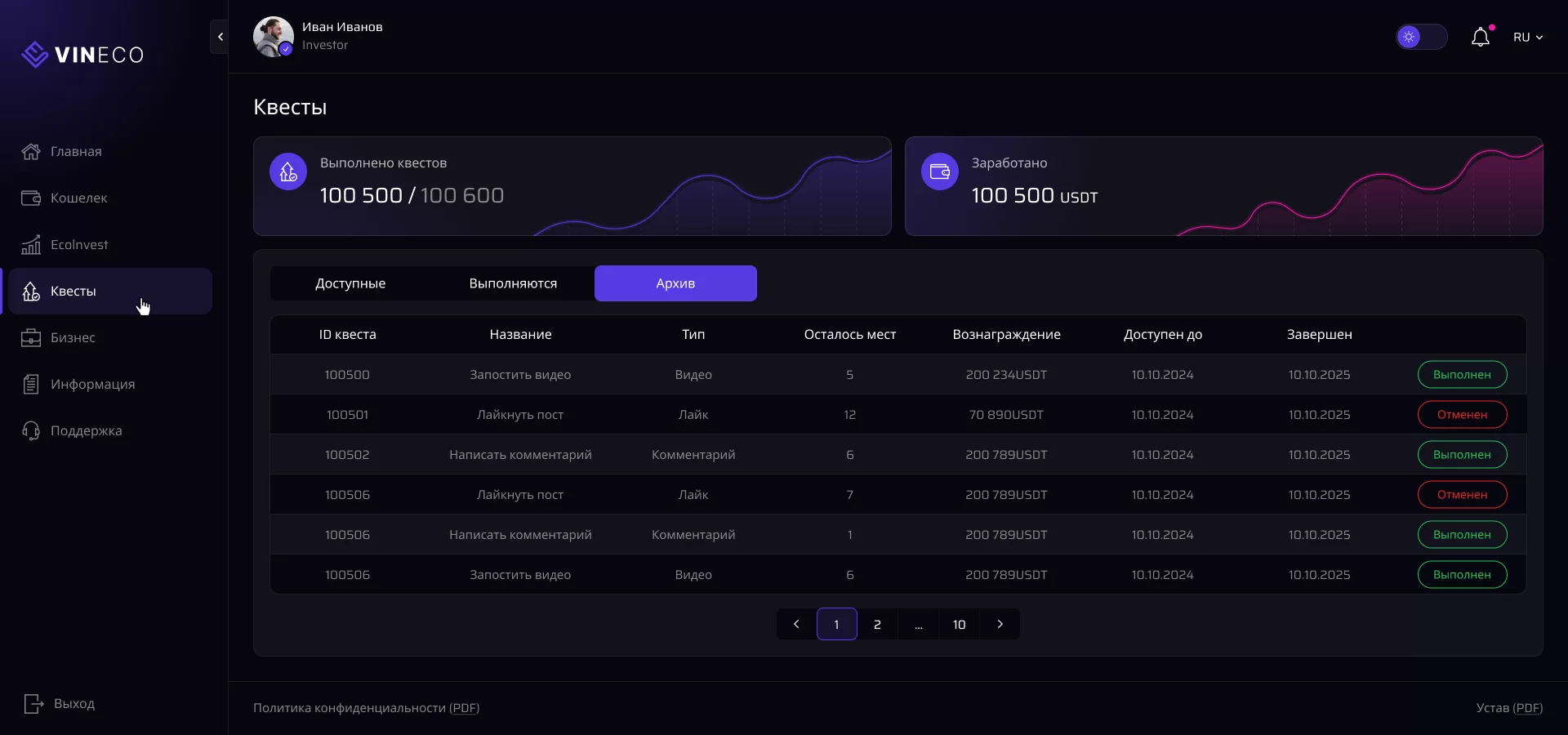Collapse the sidebar with the chevron
This screenshot has height=735, width=1568.
click(220, 37)
